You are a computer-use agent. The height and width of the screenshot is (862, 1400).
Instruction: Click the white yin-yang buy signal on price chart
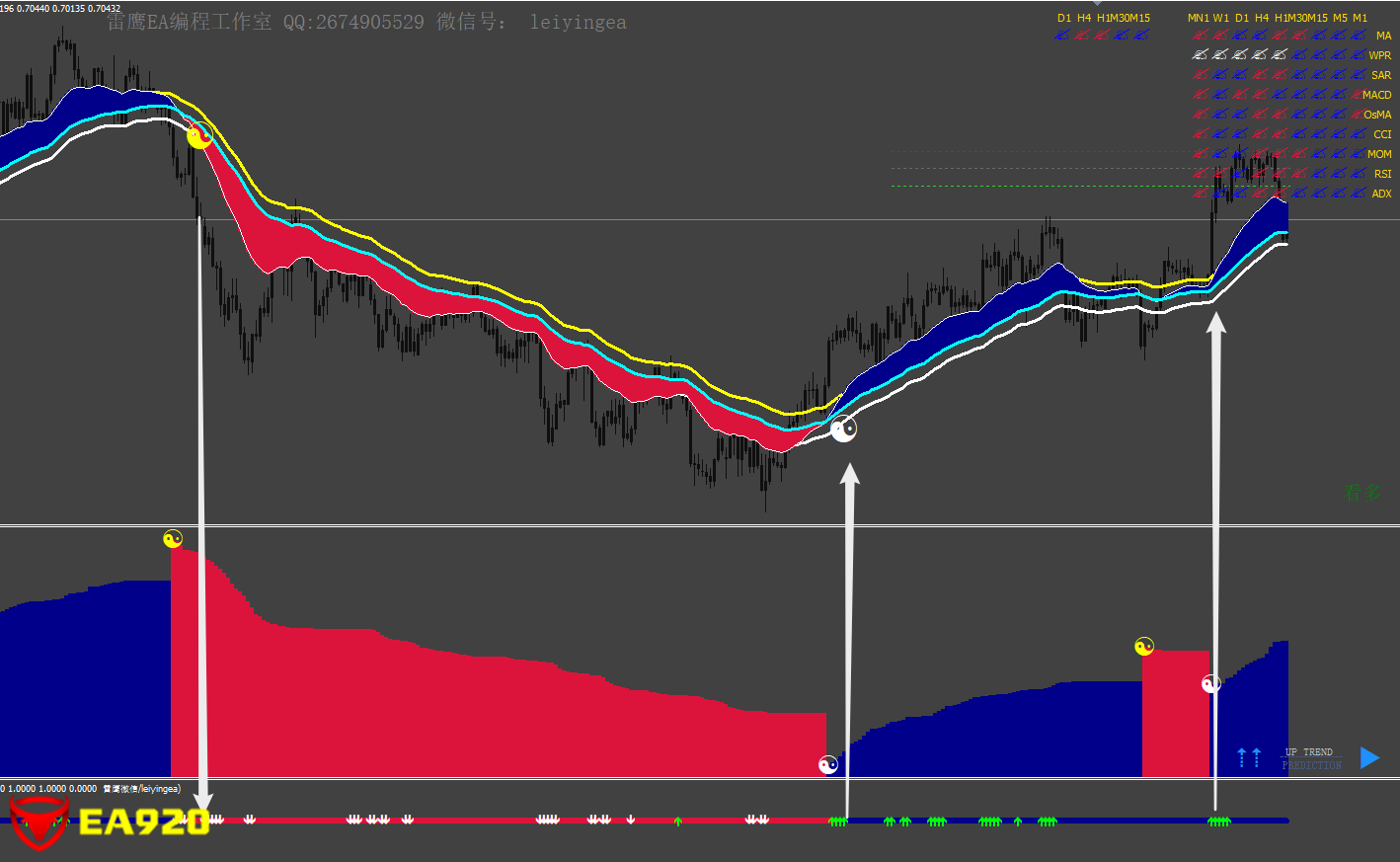coord(843,429)
